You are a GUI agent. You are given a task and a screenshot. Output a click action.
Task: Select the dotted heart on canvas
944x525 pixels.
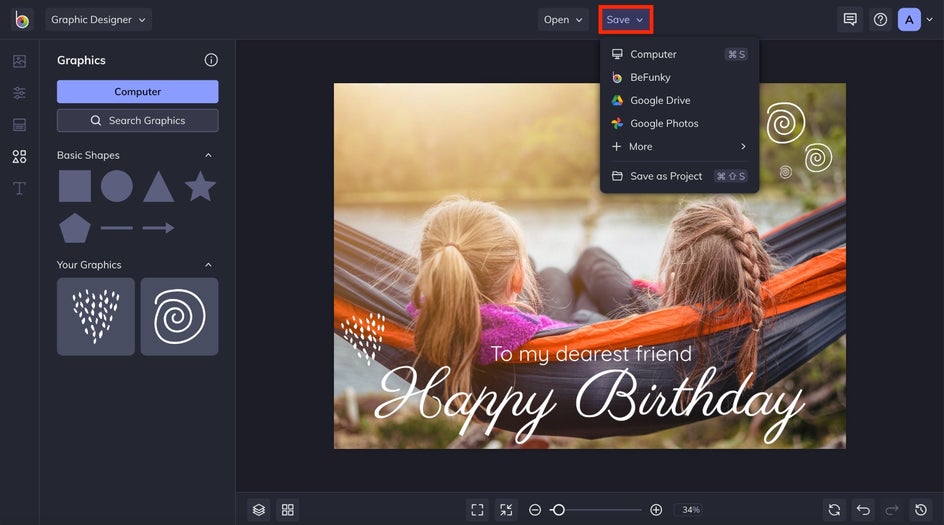click(363, 338)
